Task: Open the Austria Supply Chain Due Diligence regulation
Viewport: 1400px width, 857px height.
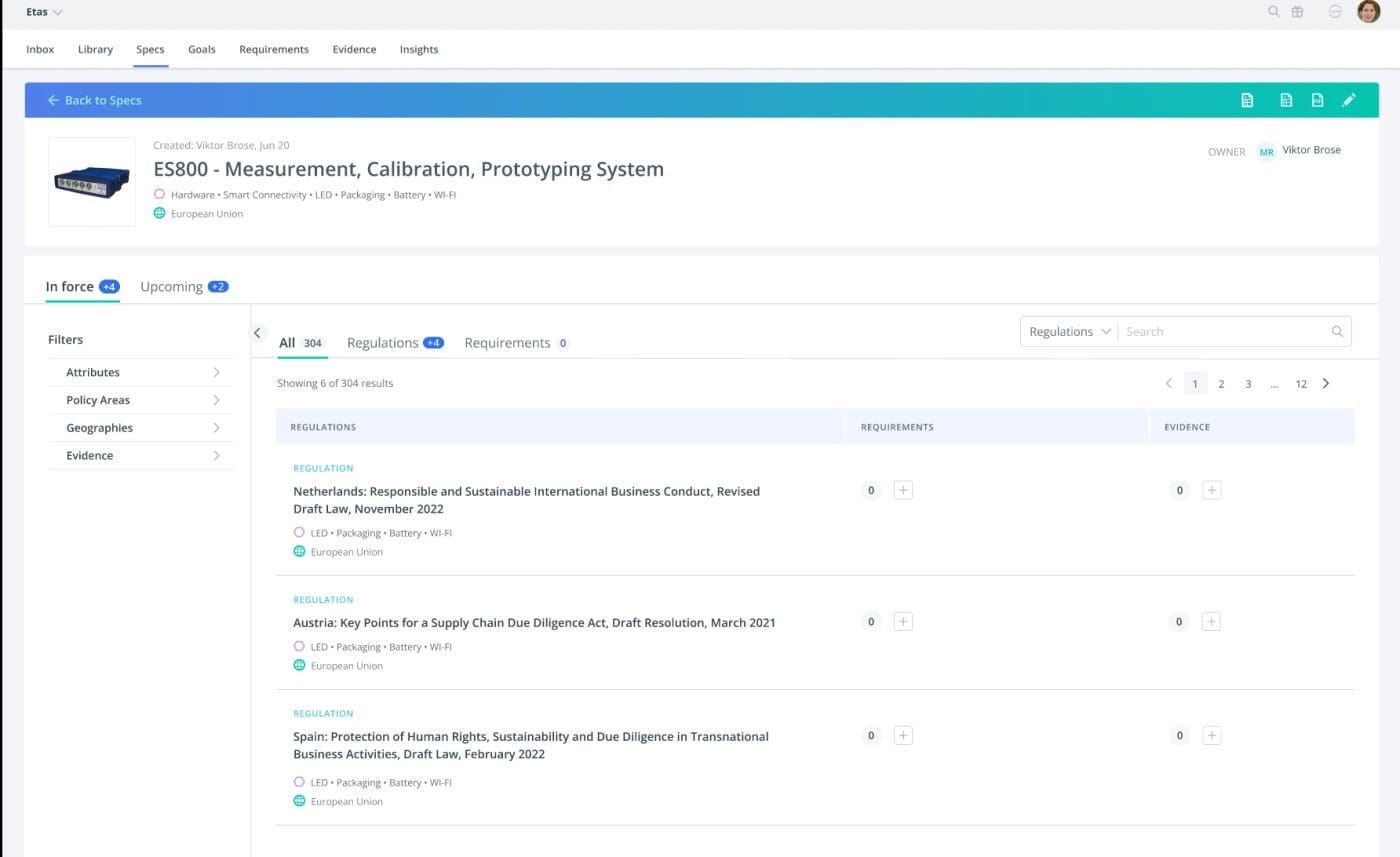Action: [x=533, y=623]
